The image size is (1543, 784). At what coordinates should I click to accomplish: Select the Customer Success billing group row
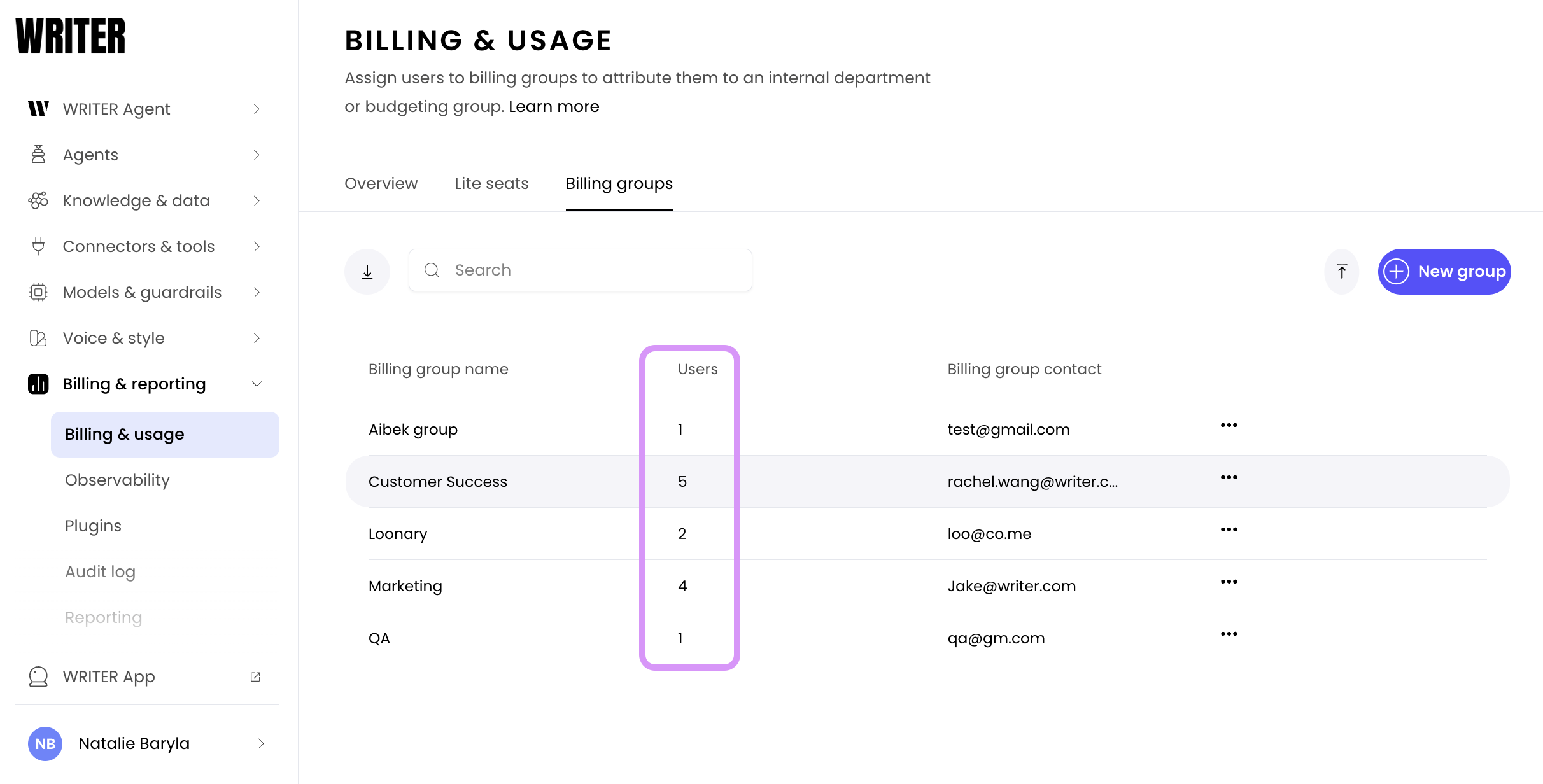[438, 482]
